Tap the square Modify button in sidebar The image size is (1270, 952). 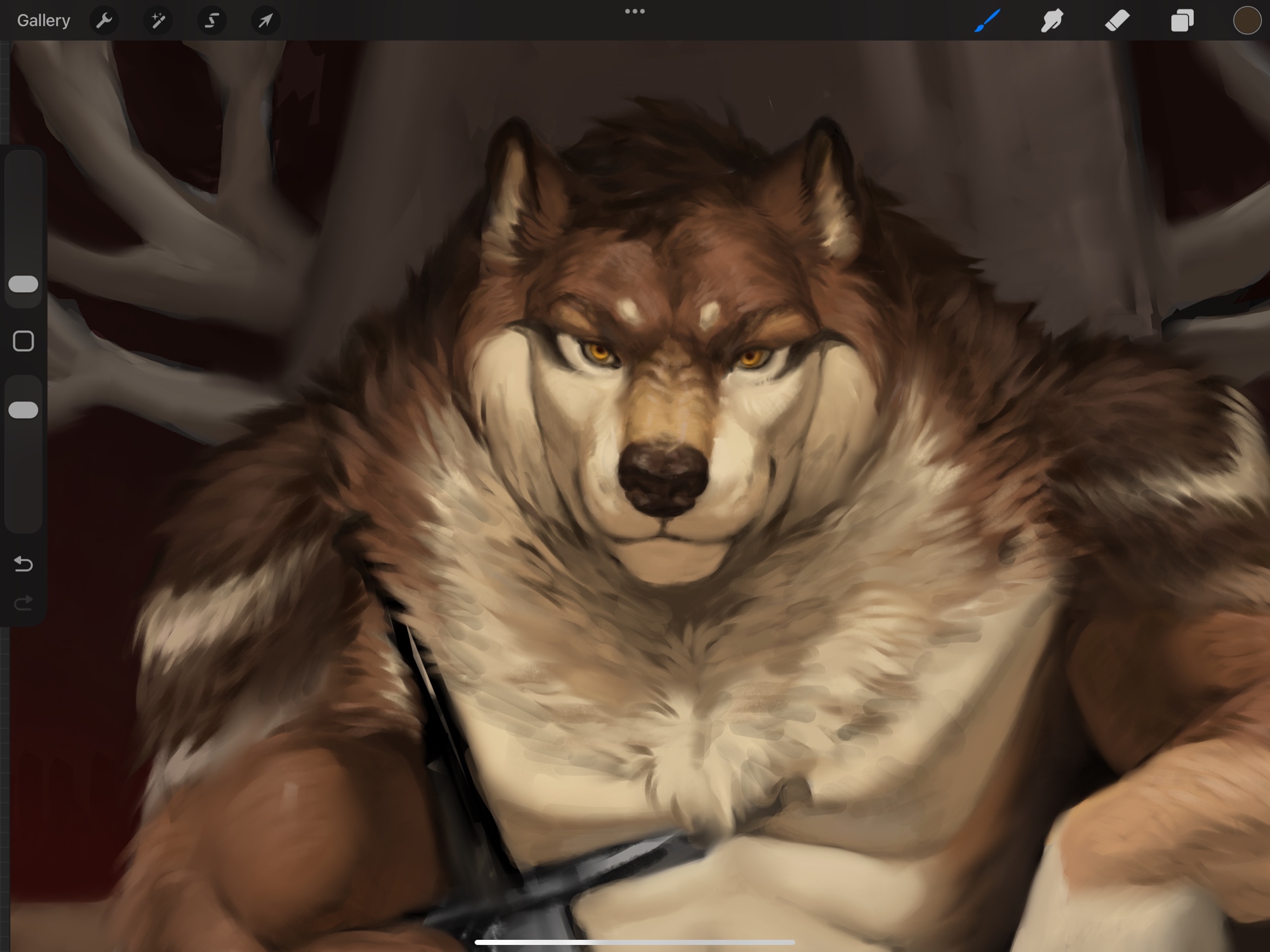tap(23, 341)
